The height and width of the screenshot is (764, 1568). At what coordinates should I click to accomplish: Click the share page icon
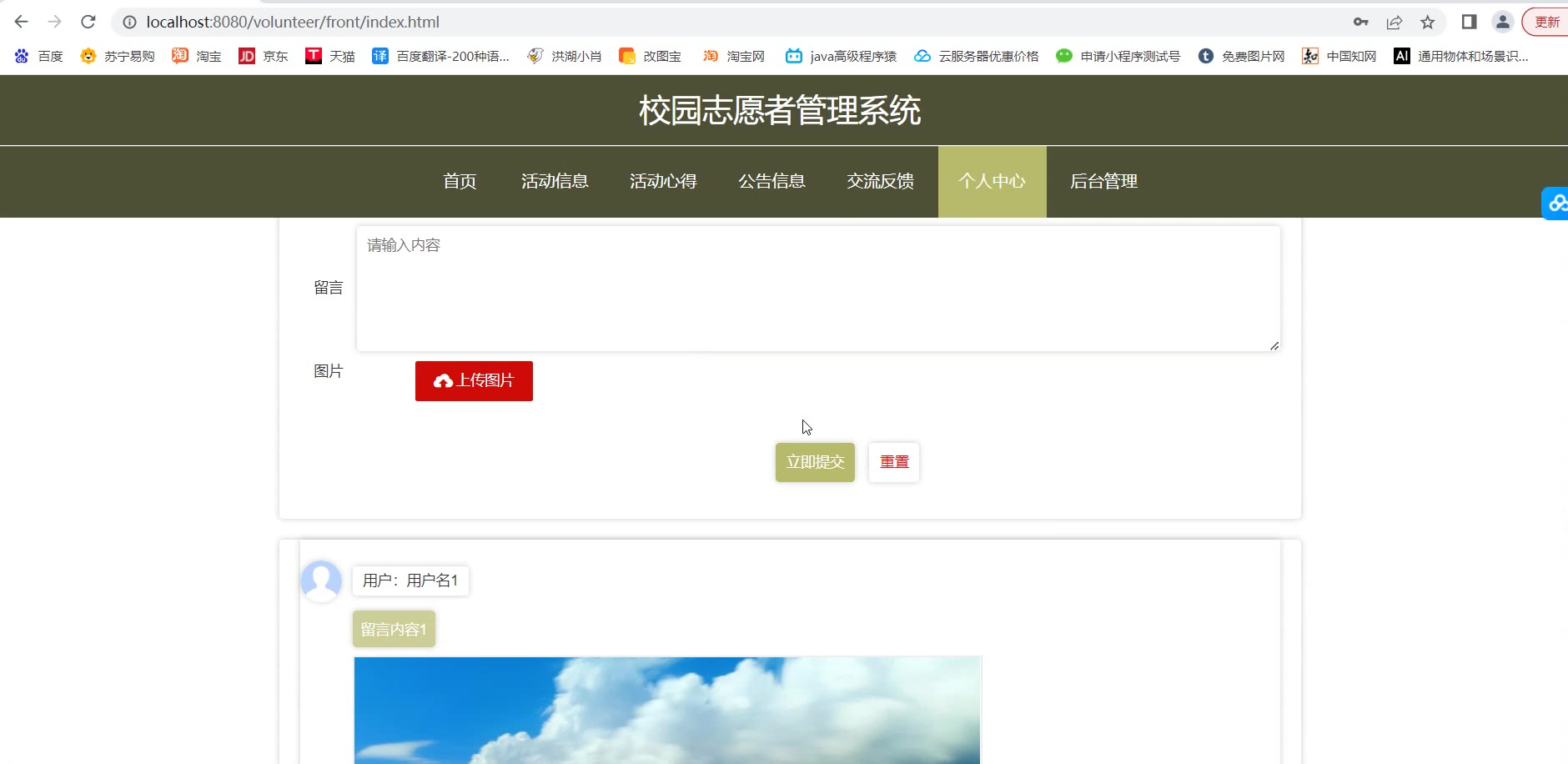point(1395,23)
